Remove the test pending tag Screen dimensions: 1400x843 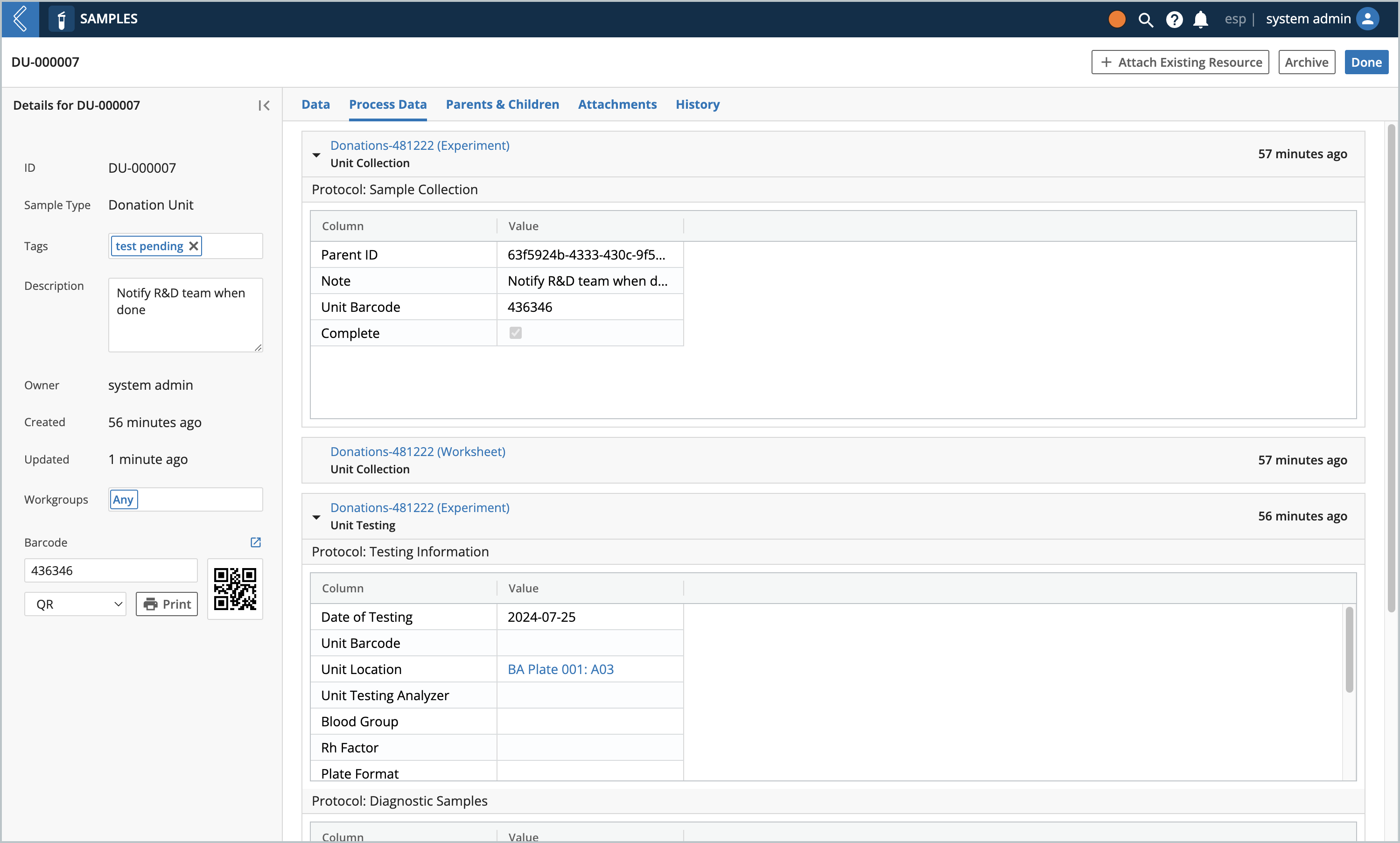point(193,246)
